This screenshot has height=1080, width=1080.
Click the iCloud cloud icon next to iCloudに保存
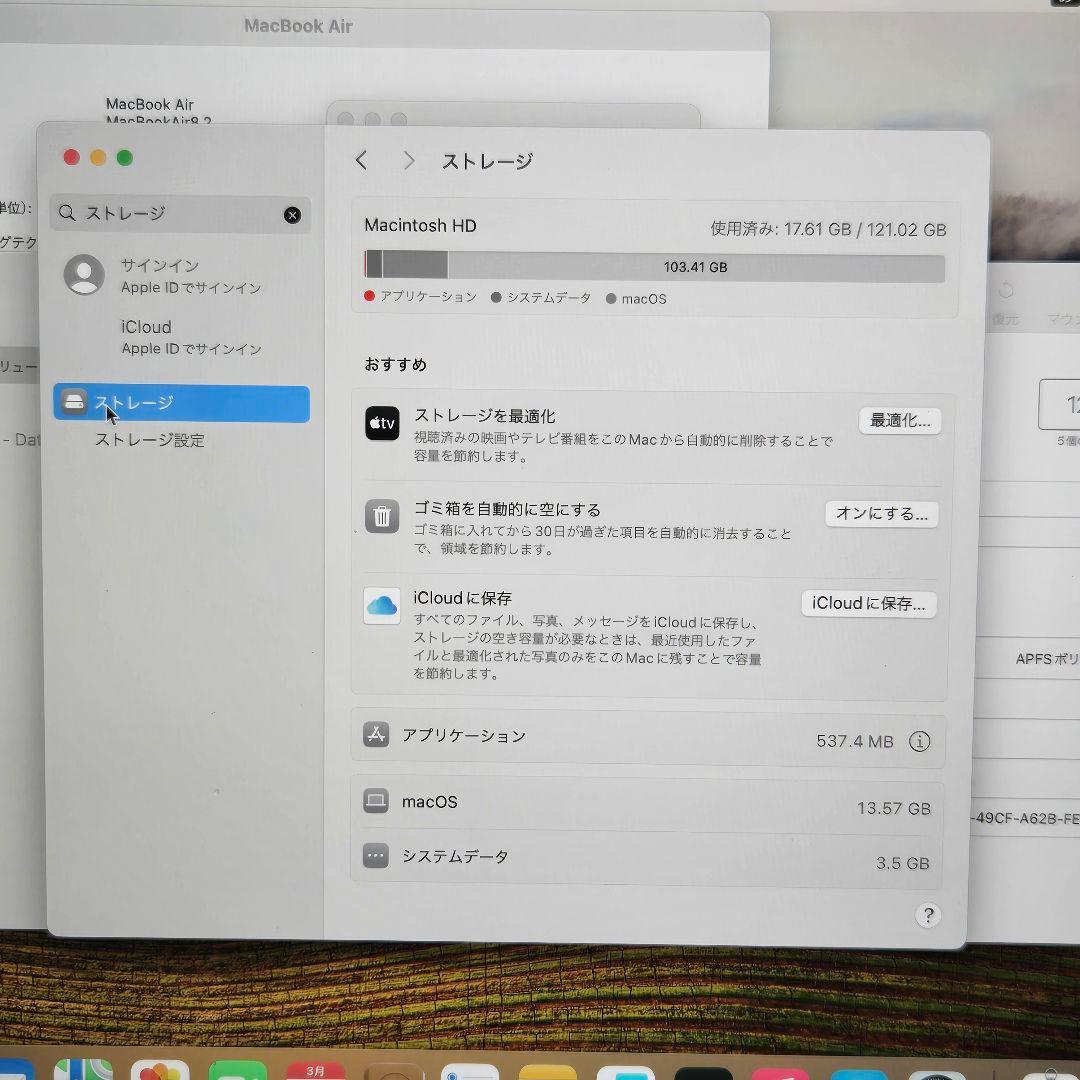(x=381, y=605)
